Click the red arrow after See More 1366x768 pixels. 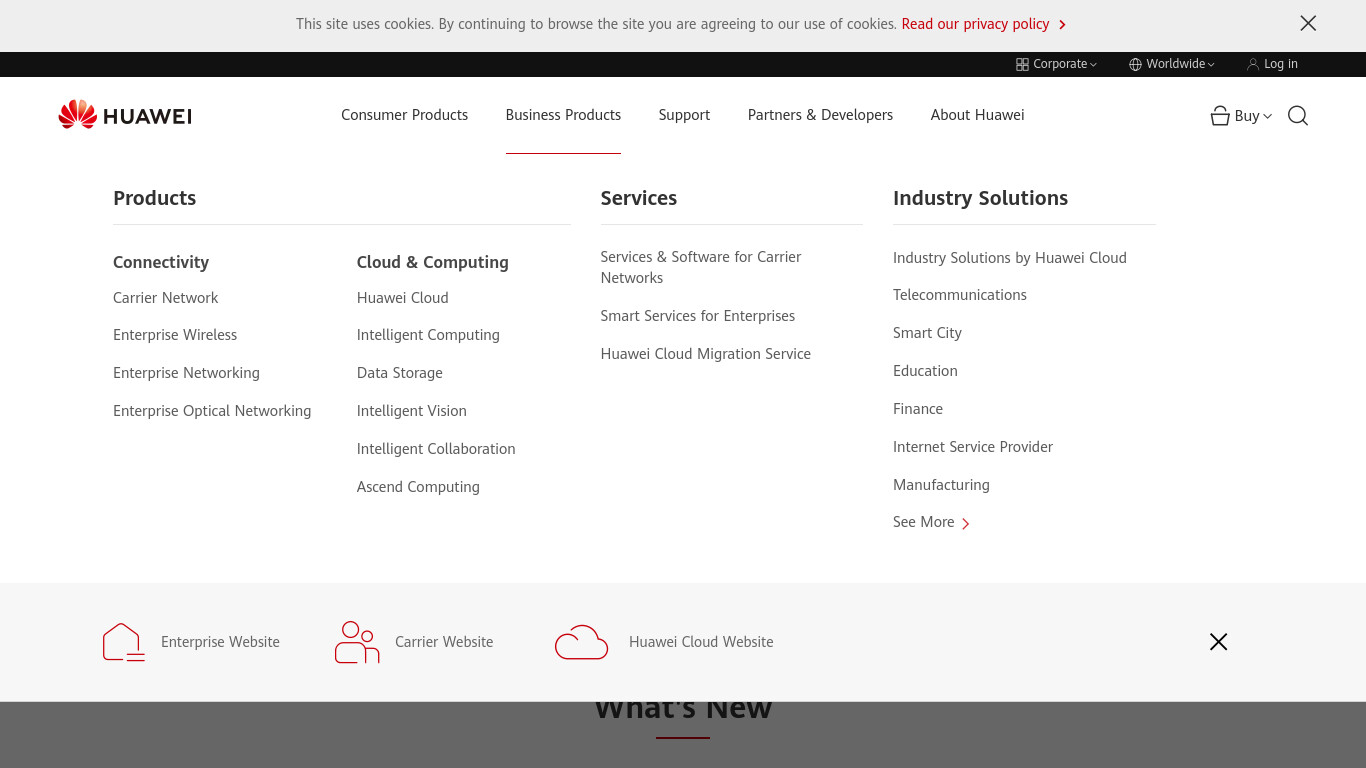pos(965,523)
